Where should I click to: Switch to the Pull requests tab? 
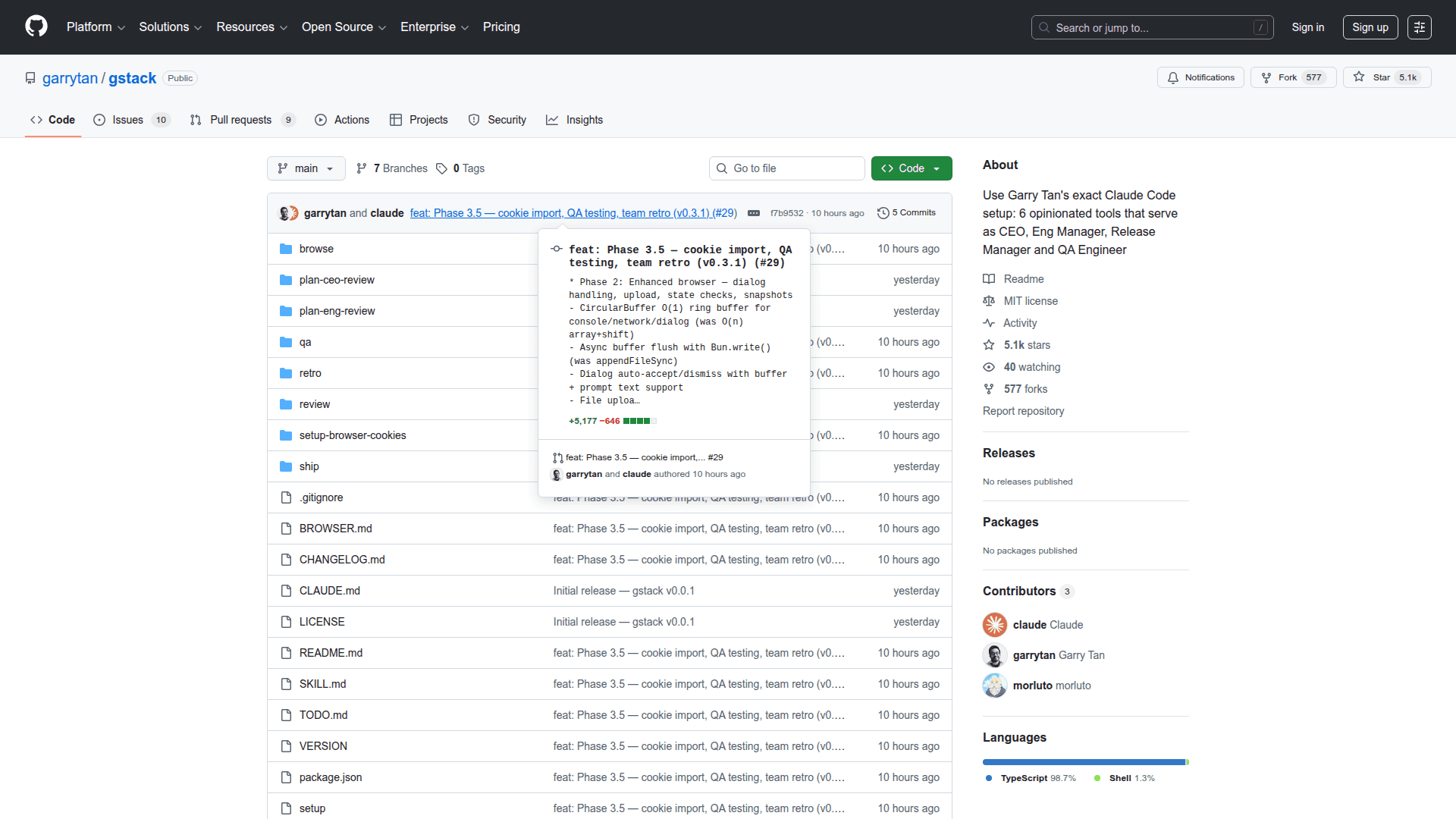[x=240, y=120]
